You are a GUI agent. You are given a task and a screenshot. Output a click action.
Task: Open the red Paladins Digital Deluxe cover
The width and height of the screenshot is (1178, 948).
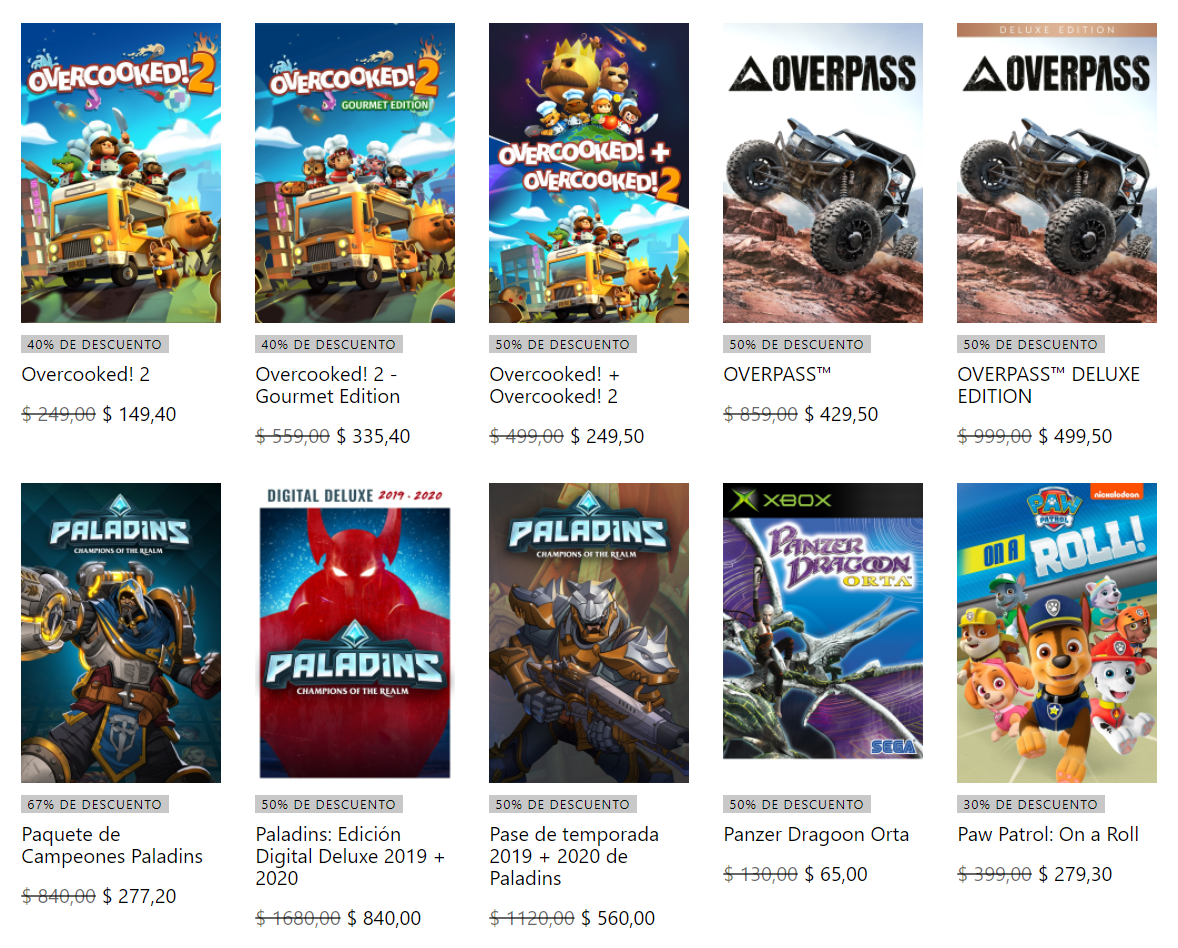pyautogui.click(x=355, y=633)
